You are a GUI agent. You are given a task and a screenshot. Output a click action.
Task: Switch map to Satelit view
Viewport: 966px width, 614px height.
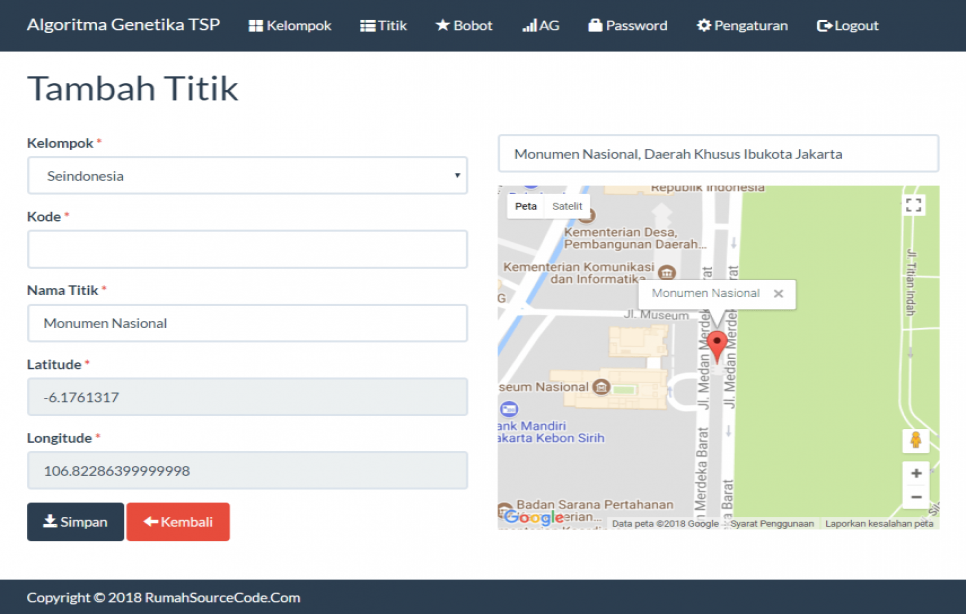[x=567, y=206]
